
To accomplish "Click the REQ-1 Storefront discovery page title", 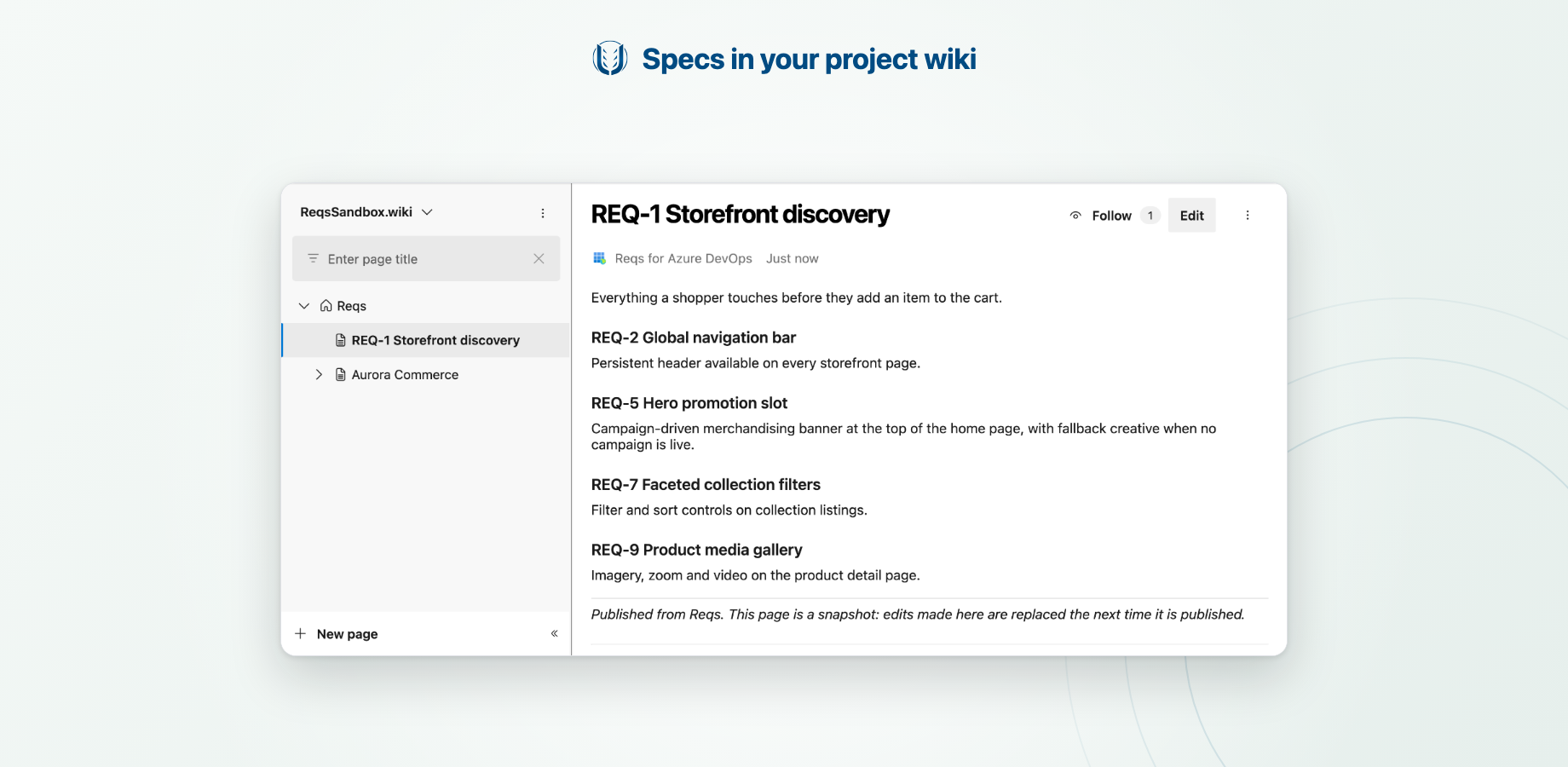I will pos(741,214).
